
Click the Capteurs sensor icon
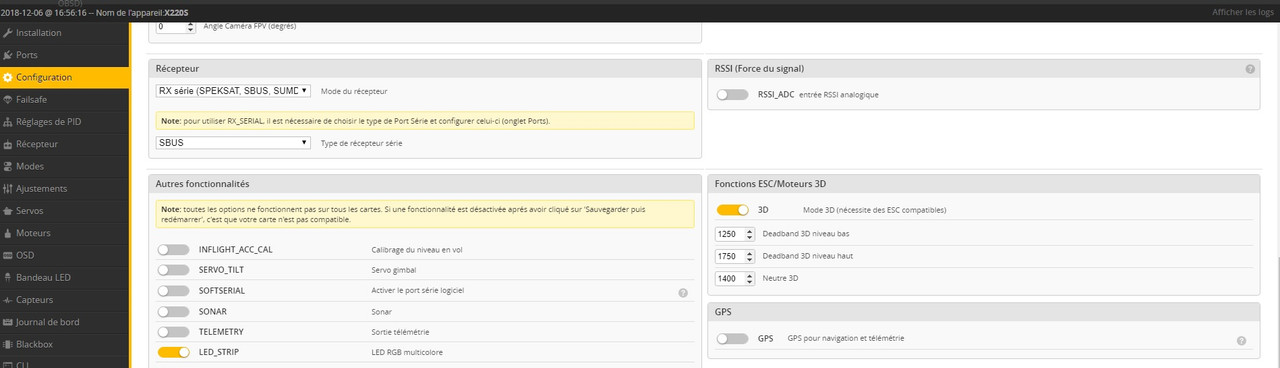(x=8, y=300)
